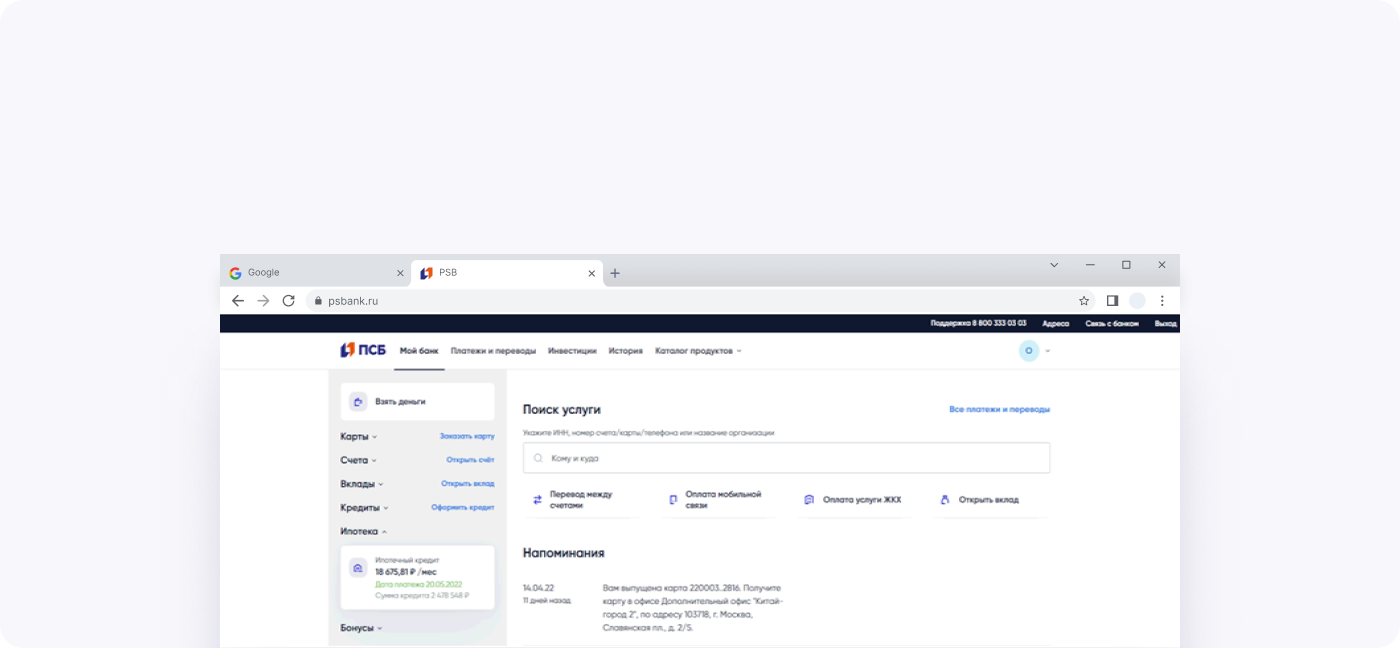The image size is (1400, 648).
Task: Switch to the Google browser tab
Action: click(x=310, y=273)
